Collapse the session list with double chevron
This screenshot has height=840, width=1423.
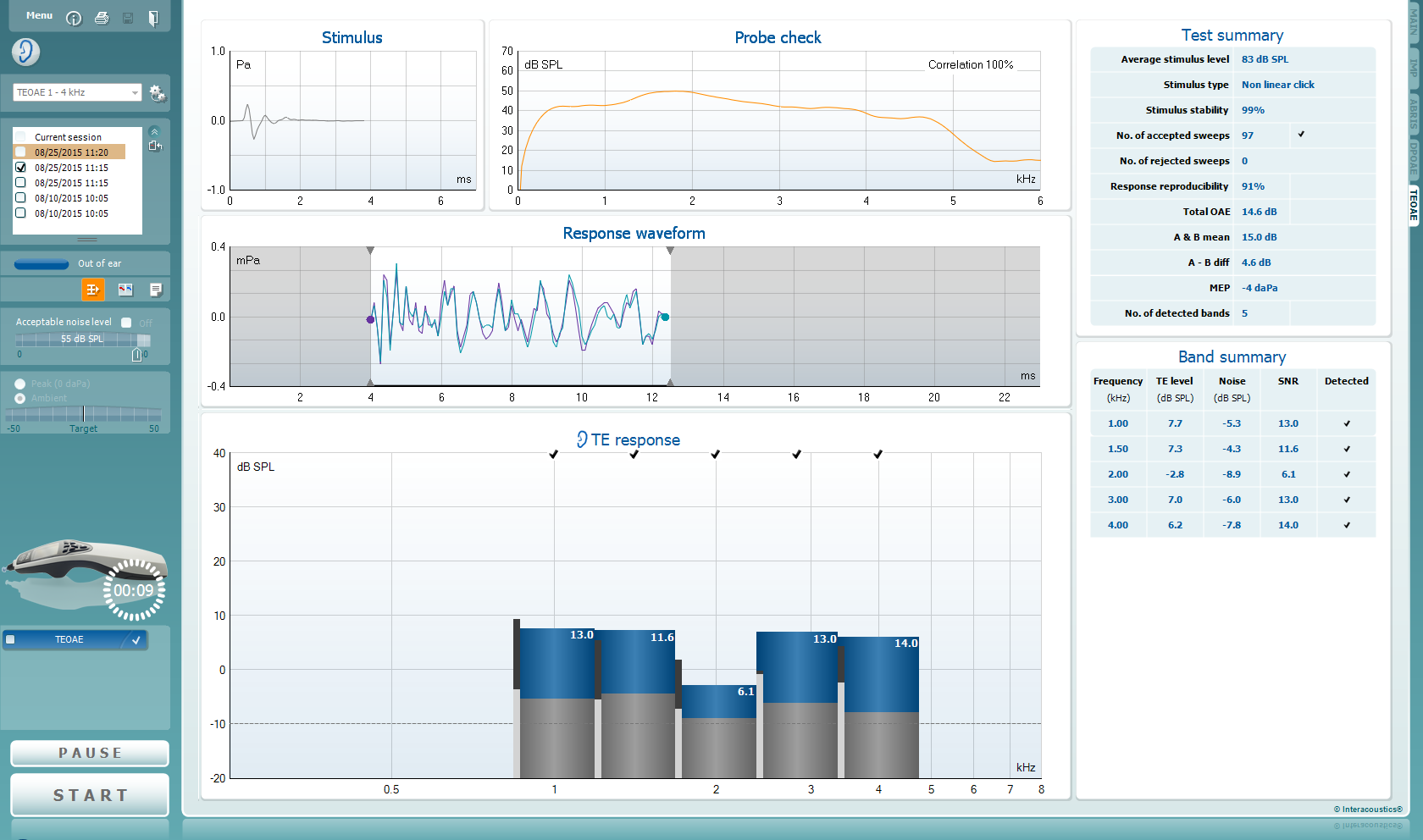point(154,131)
